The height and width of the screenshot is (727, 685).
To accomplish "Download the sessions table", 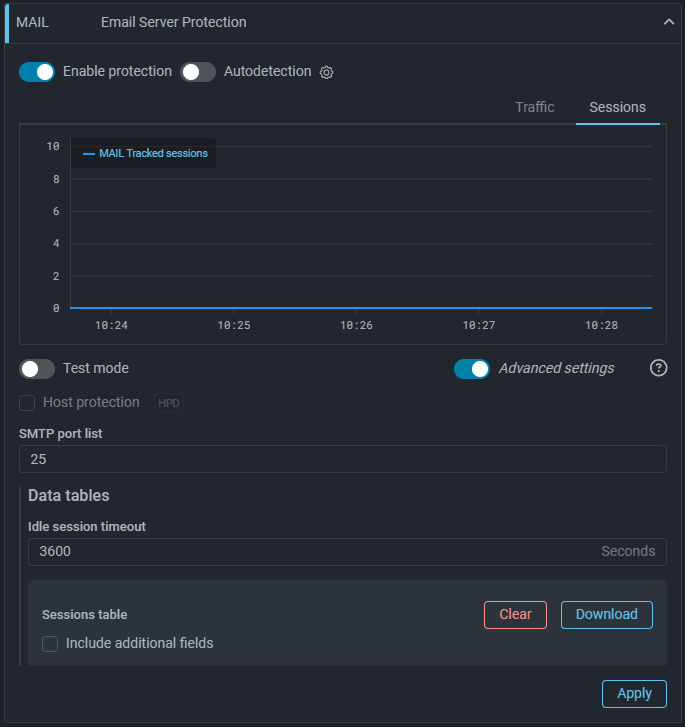I will pos(606,615).
